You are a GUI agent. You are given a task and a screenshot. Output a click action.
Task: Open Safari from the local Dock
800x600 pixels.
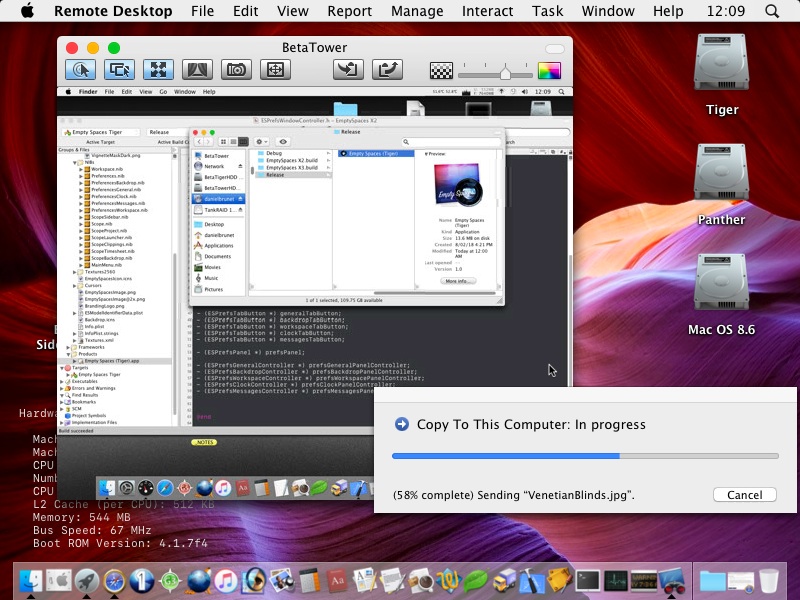[x=114, y=581]
